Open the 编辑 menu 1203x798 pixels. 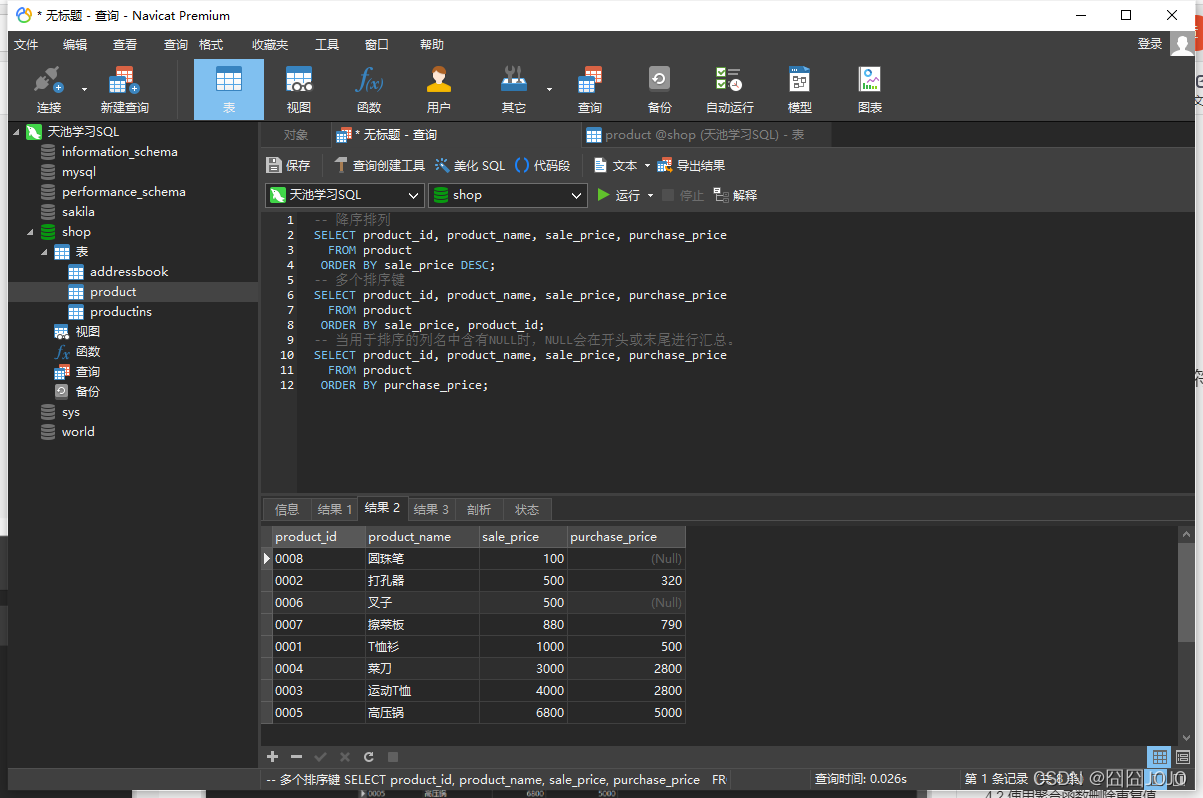point(75,44)
